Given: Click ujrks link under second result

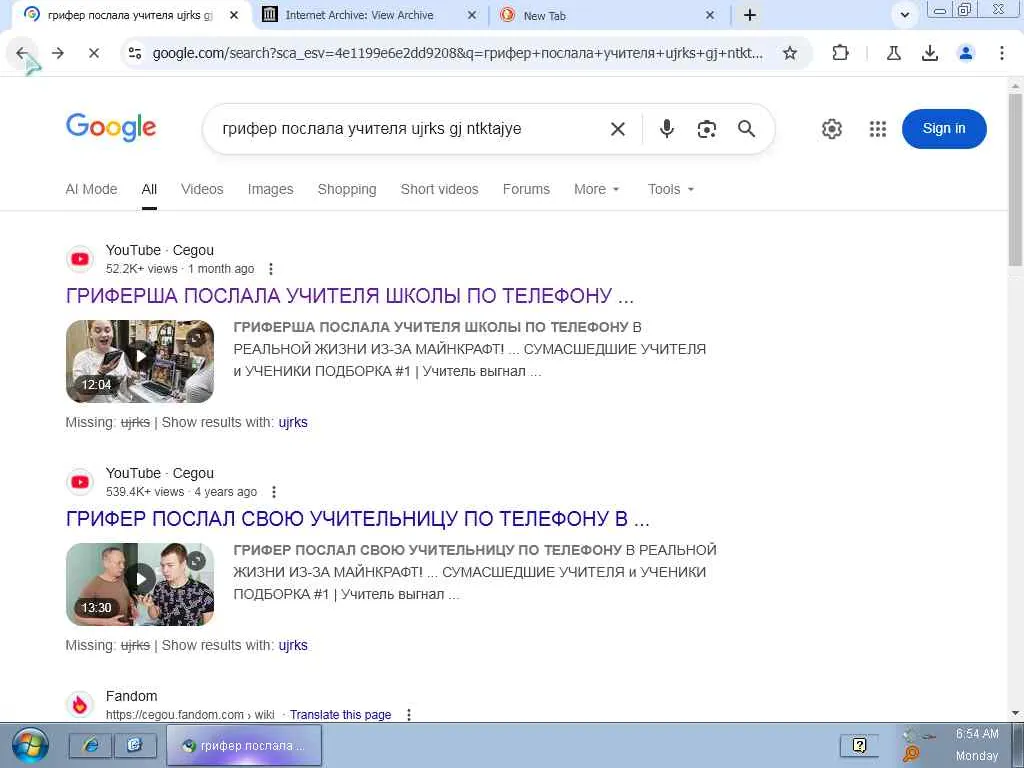Looking at the screenshot, I should [x=293, y=645].
